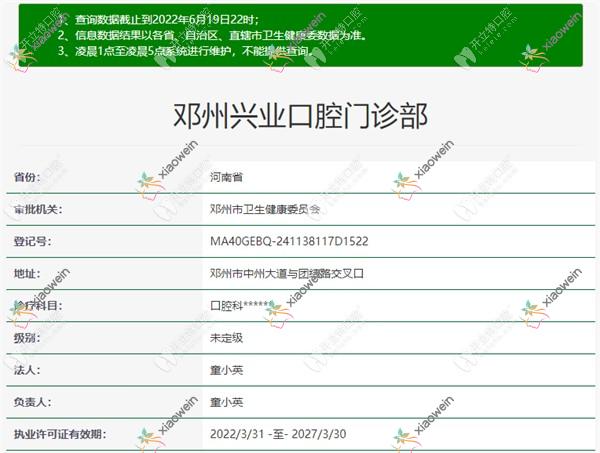Select the clinic title 邓州兴业口腔门诊部
Image resolution: width=600 pixels, height=453 pixels.
click(x=300, y=116)
